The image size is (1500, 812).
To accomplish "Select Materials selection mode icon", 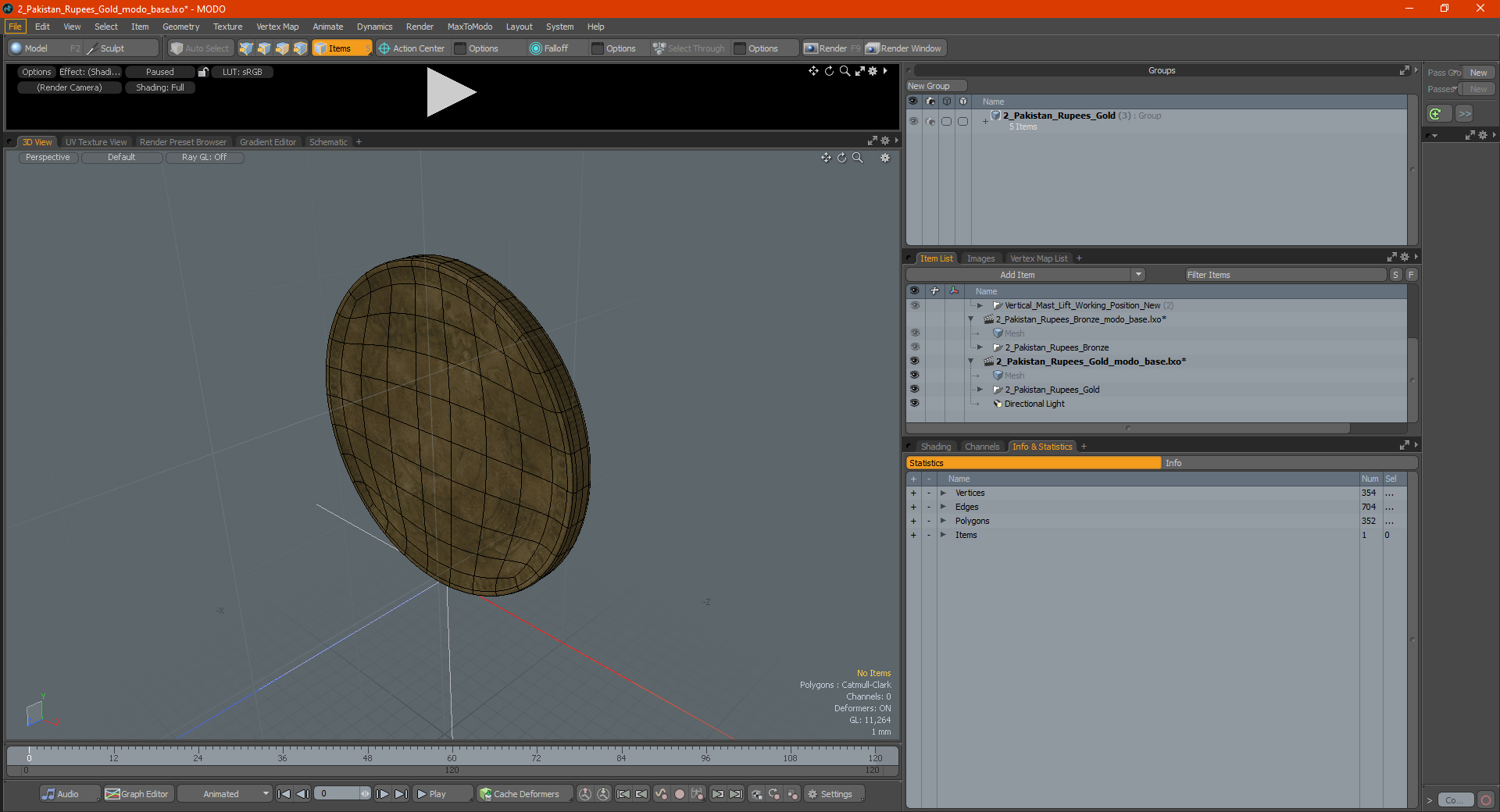I will click(300, 48).
